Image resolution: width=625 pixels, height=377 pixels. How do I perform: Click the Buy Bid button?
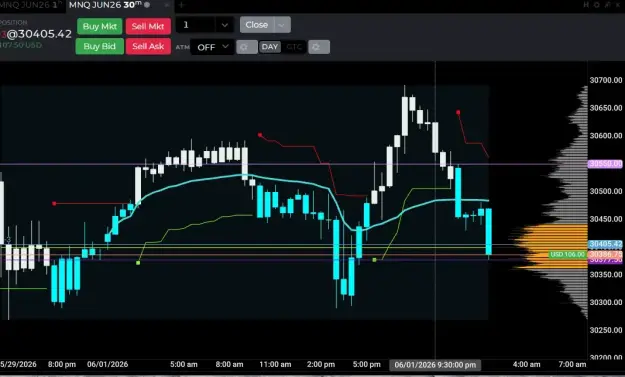coord(100,46)
